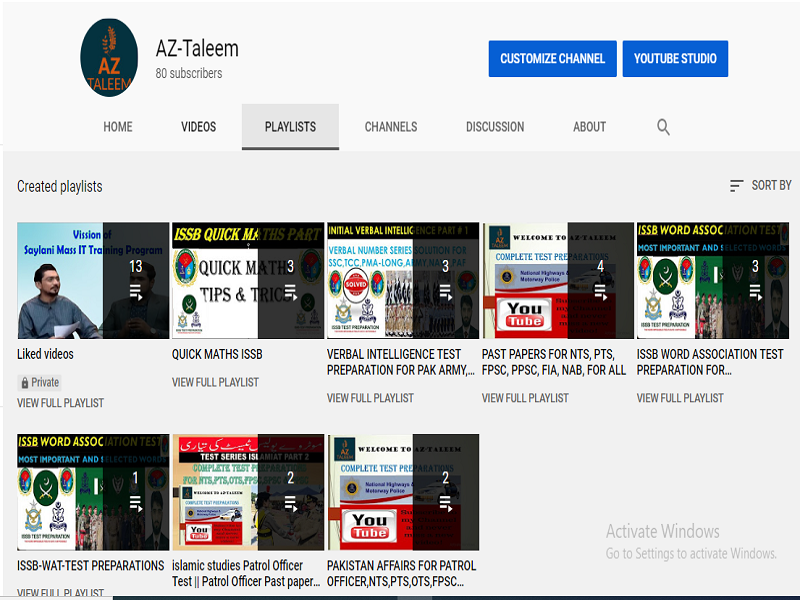The width and height of the screenshot is (800, 600).
Task: Click PAST PAPERS FOR NTS, PTS title
Action: pos(554,362)
